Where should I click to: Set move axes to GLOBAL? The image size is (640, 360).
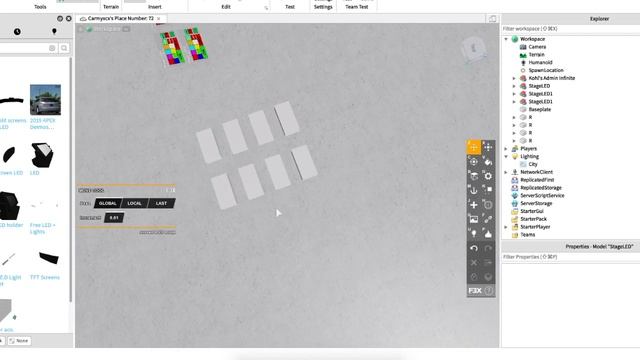[108, 203]
